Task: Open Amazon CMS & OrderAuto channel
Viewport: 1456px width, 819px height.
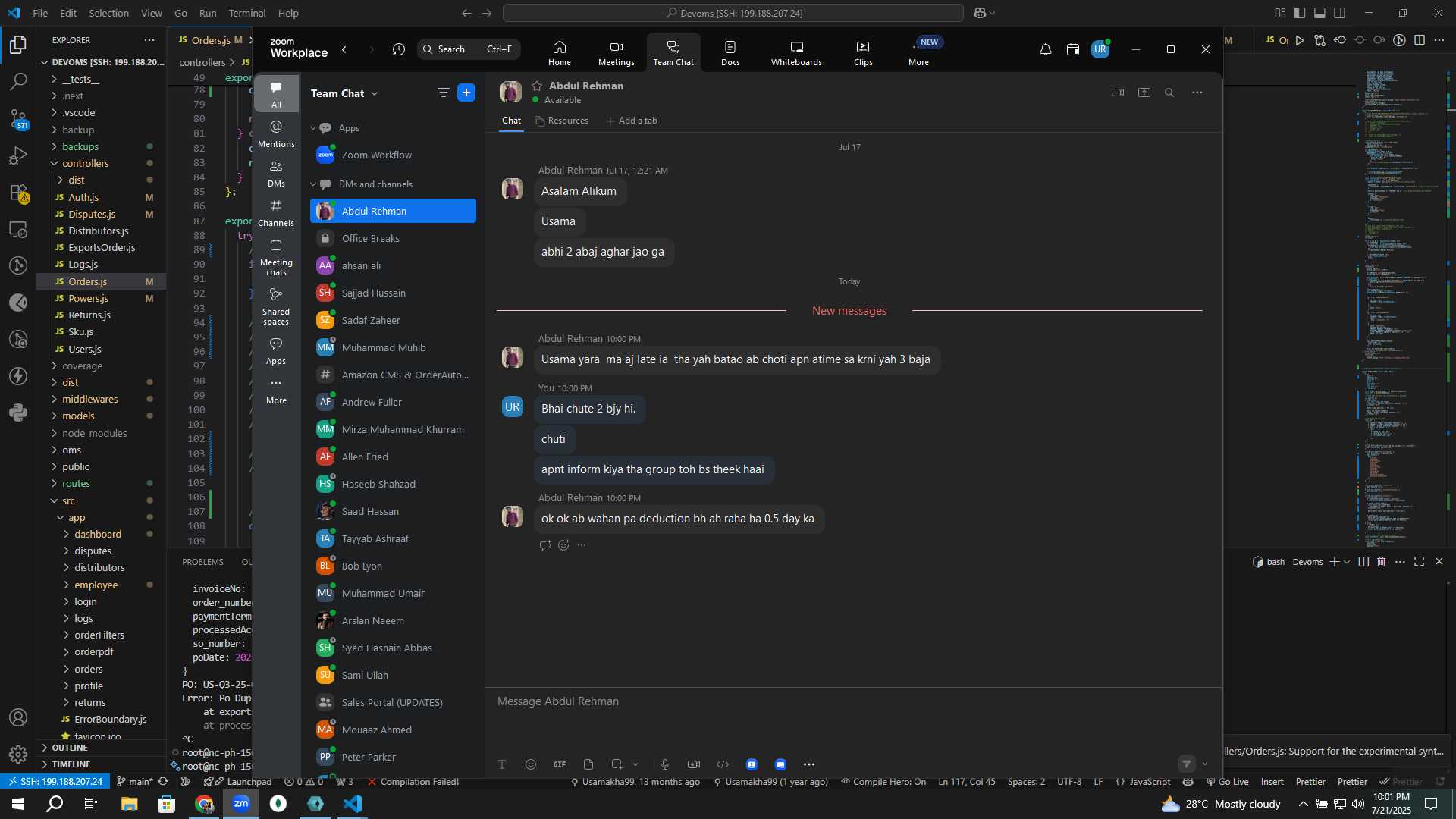Action: (x=393, y=375)
